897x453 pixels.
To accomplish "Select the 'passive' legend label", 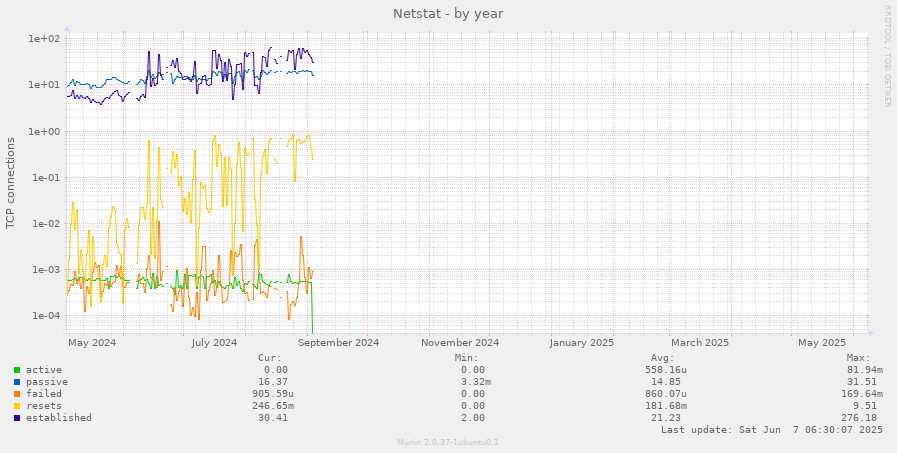I will click(46, 382).
